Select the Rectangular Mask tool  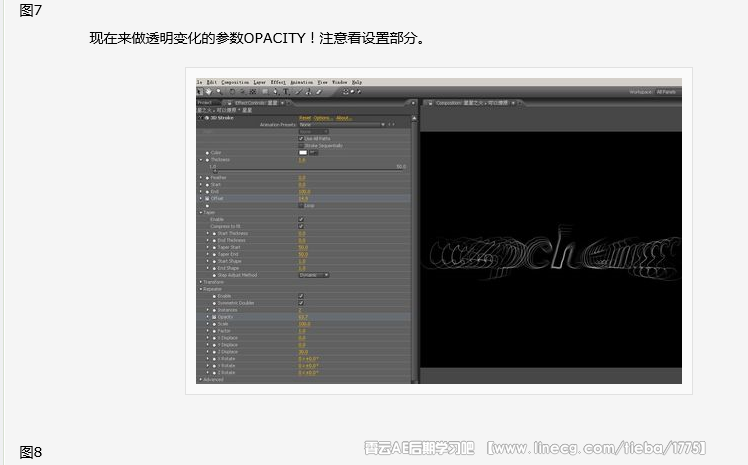click(x=265, y=92)
